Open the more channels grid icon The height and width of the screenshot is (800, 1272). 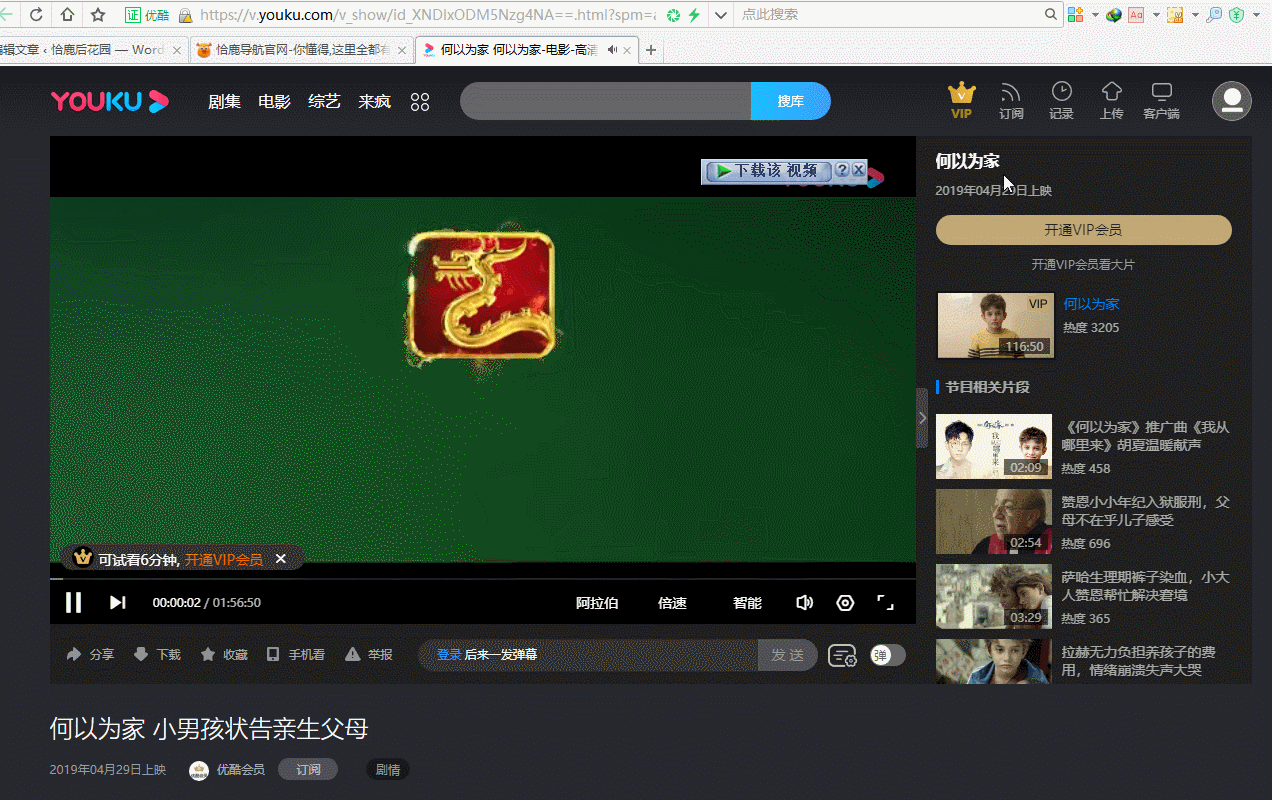pyautogui.click(x=420, y=102)
